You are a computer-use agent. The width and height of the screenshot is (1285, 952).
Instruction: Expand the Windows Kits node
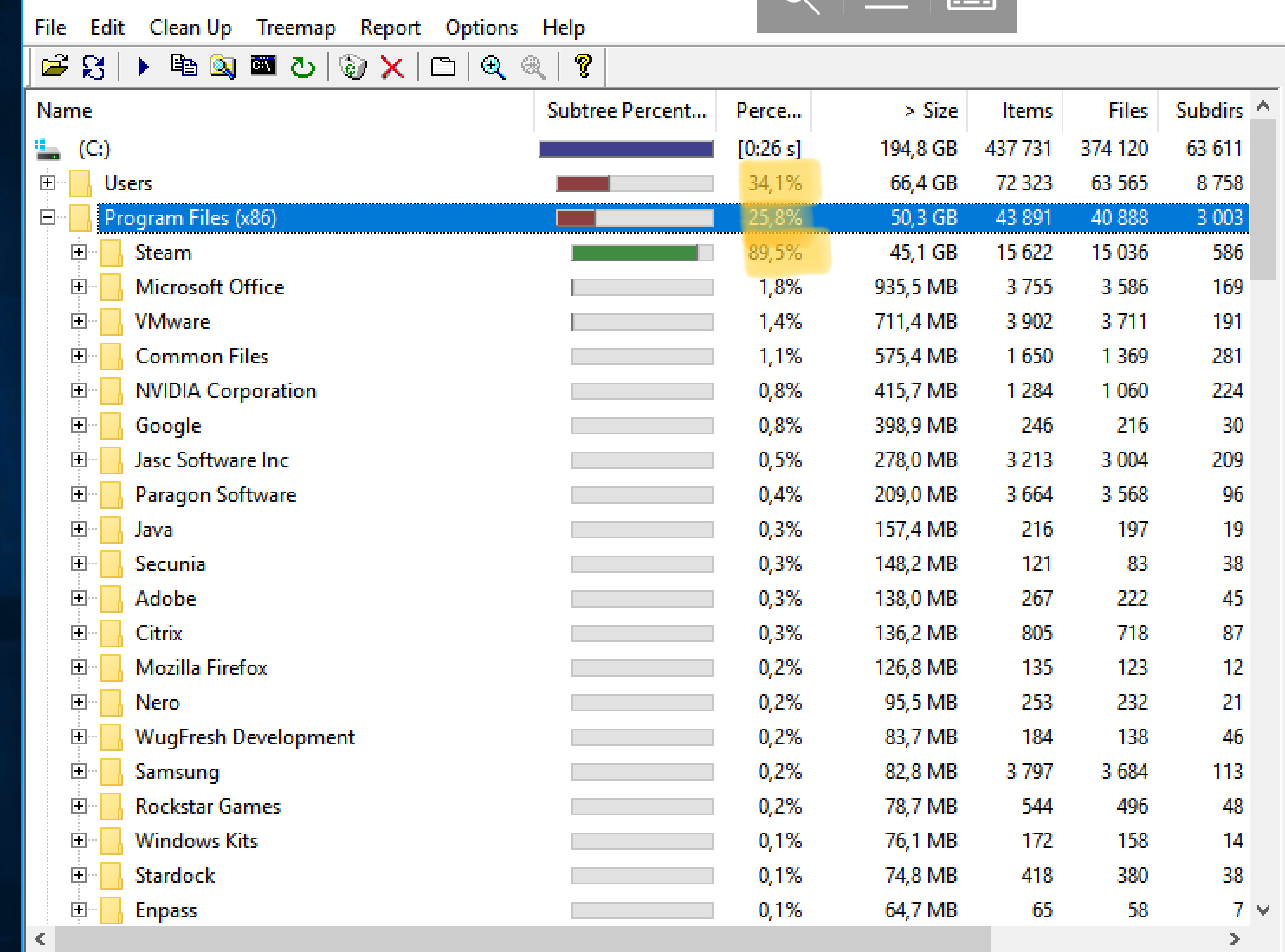pyautogui.click(x=79, y=840)
